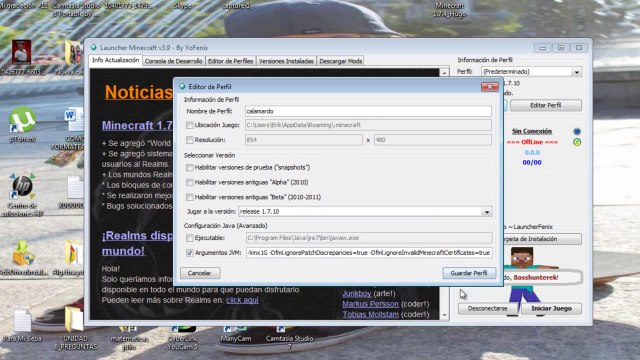Enable snapshots test versions checkbox
The width and height of the screenshot is (640, 360).
click(x=189, y=168)
